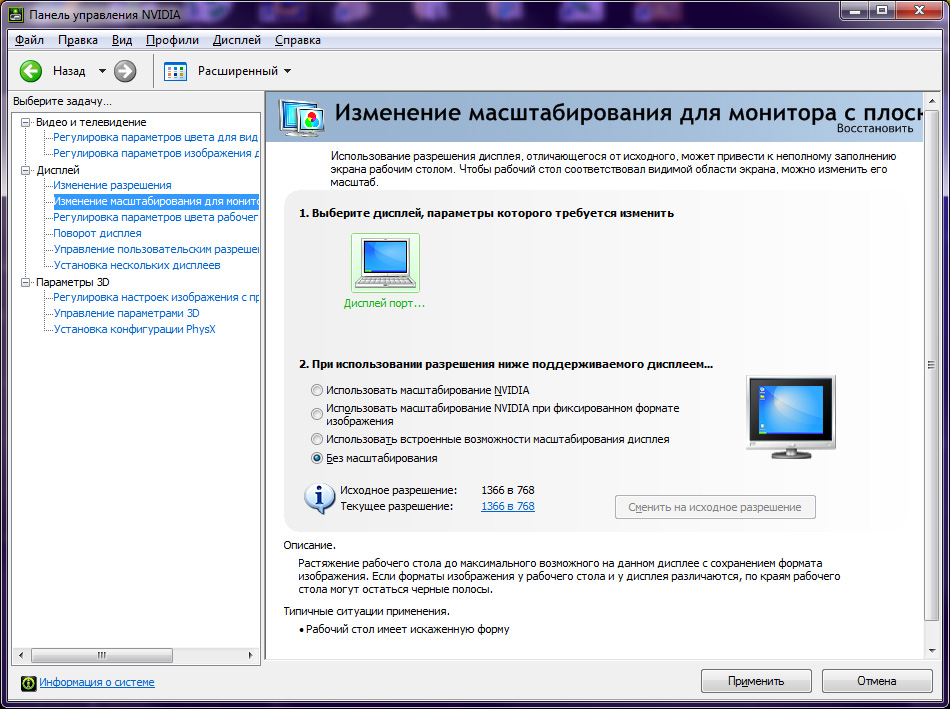
Task: Click the scaling page header monitor icon
Action: coord(300,117)
